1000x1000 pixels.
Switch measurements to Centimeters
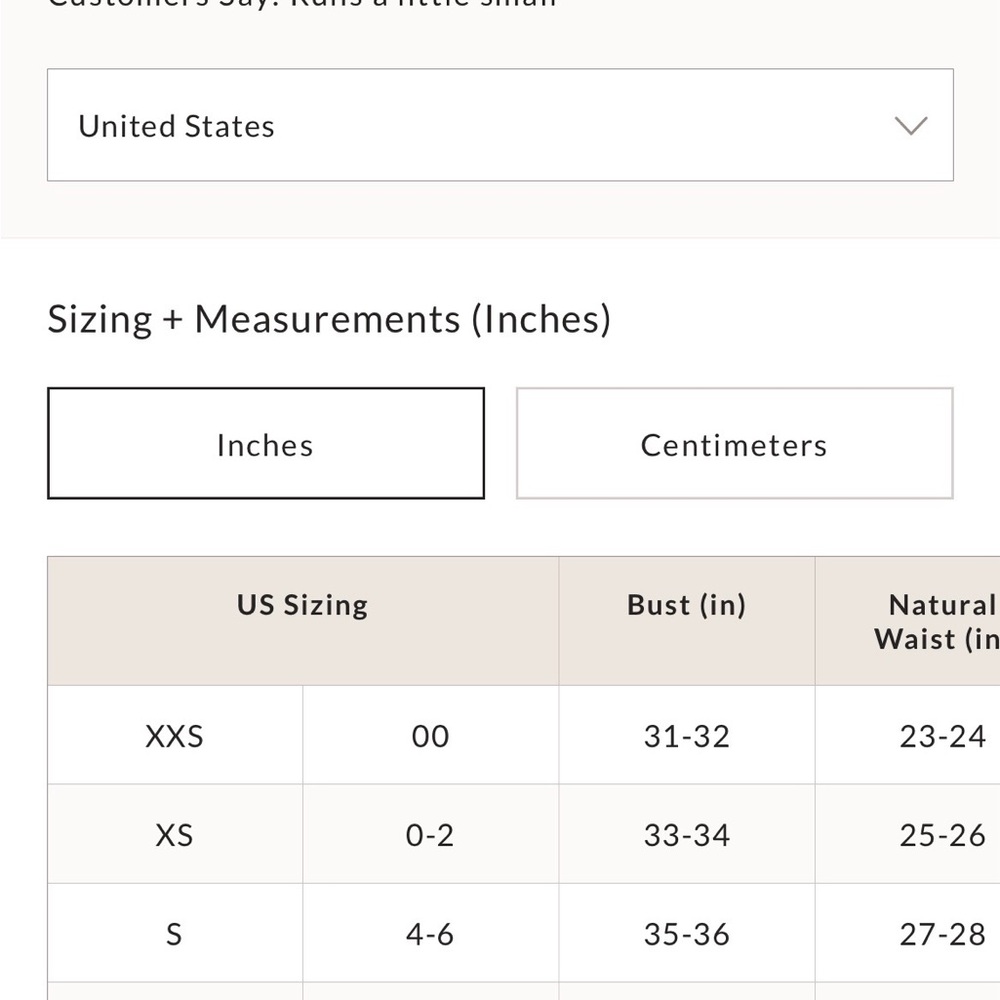pos(735,443)
